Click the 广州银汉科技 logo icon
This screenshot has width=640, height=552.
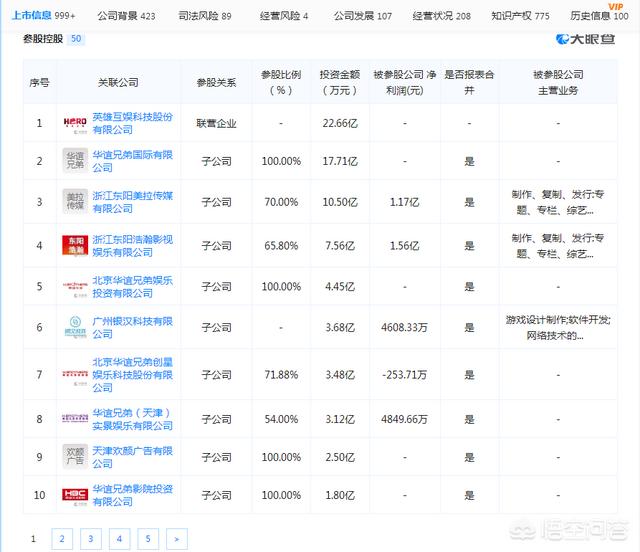pyautogui.click(x=75, y=327)
